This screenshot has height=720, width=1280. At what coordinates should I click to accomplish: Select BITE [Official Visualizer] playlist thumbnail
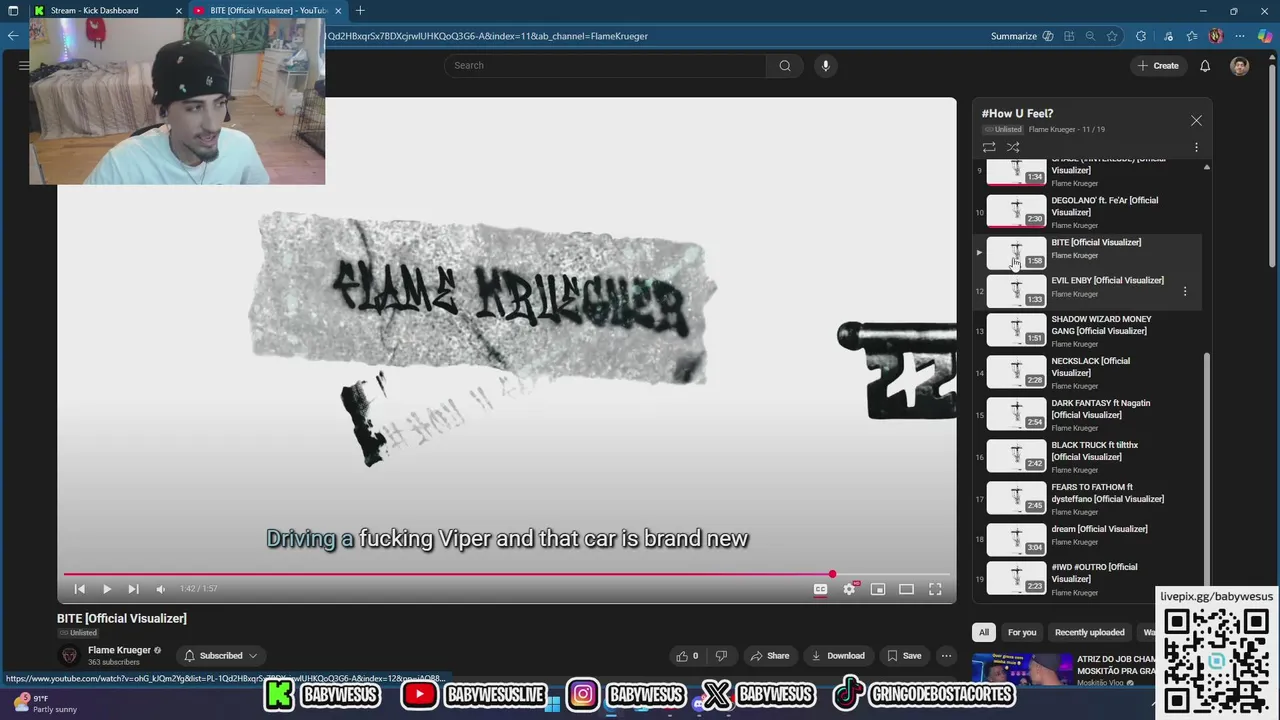(1016, 253)
